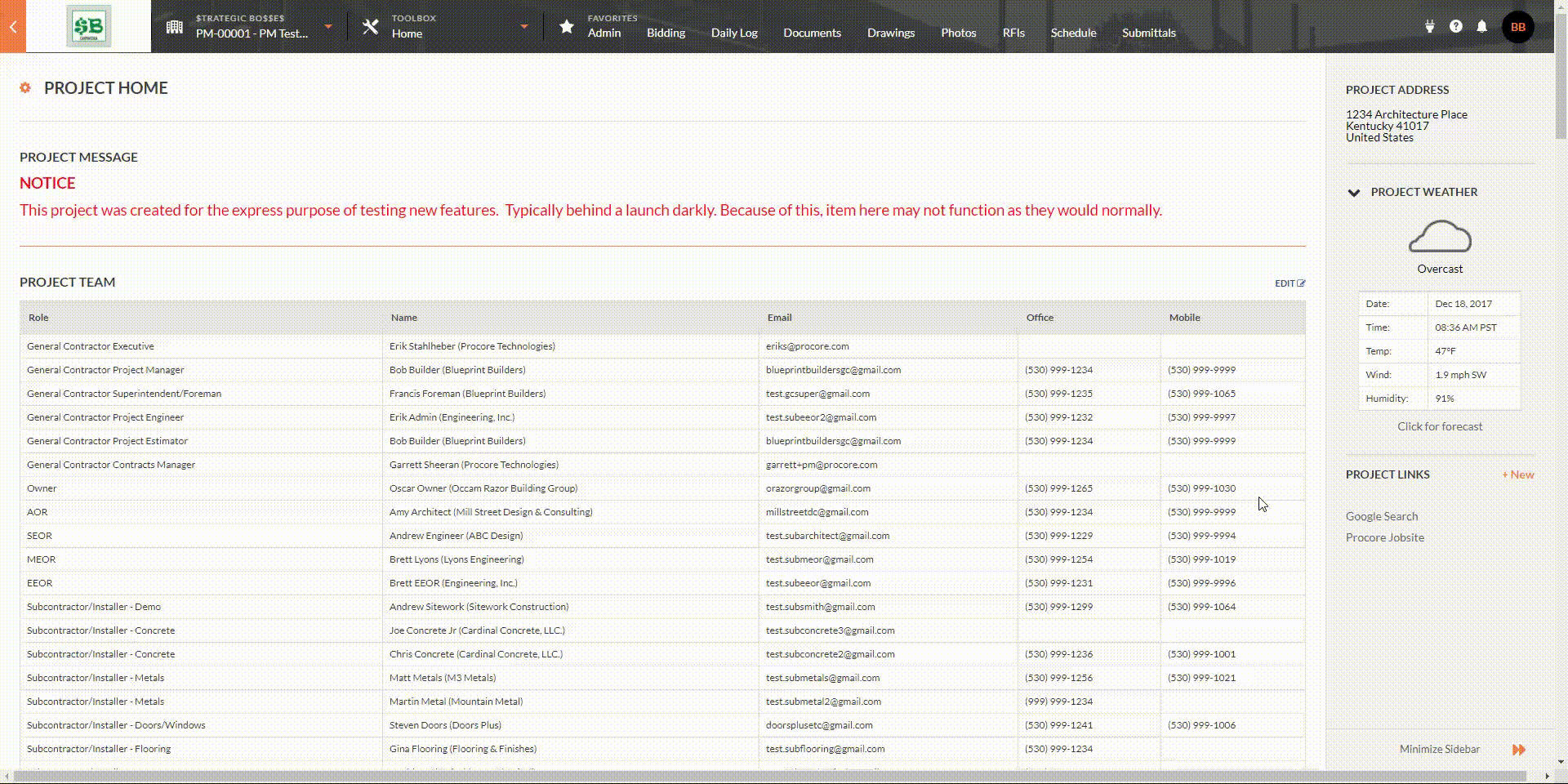Screen dimensions: 1568x784
Task: Open the notifications bell
Action: 1481,26
